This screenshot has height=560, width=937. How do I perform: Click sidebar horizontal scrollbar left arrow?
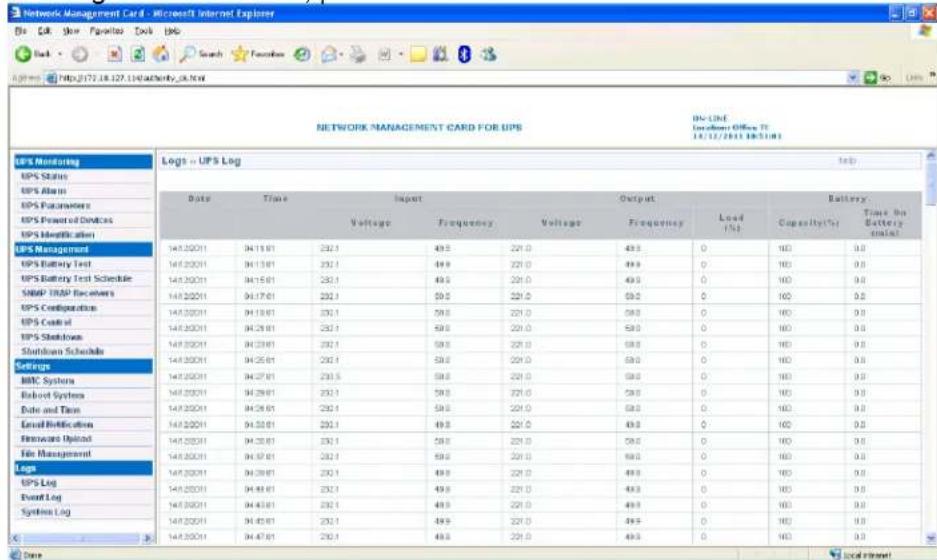click(16, 538)
